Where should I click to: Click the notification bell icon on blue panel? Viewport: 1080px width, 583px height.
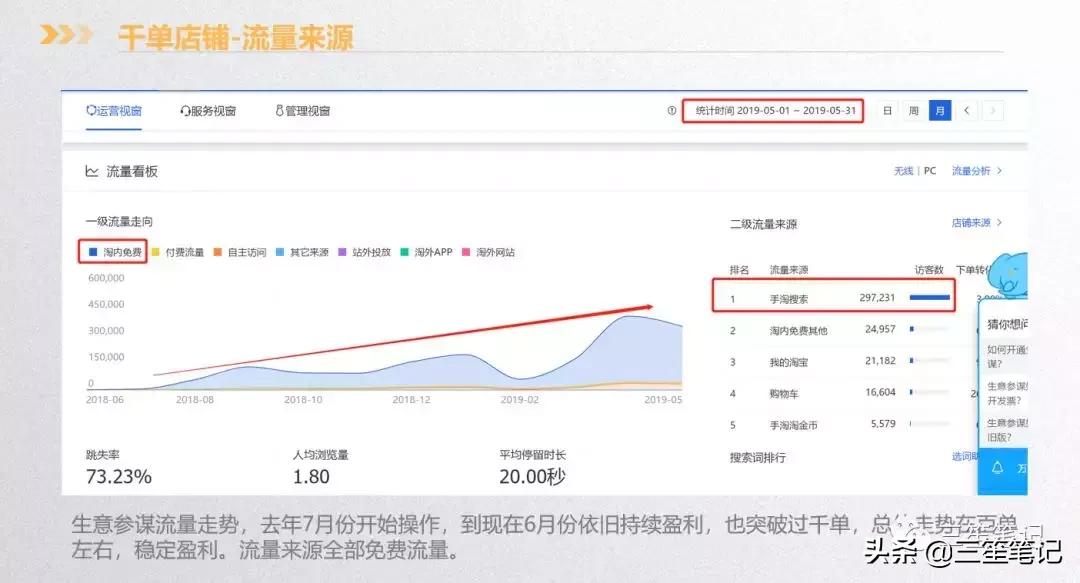point(999,467)
